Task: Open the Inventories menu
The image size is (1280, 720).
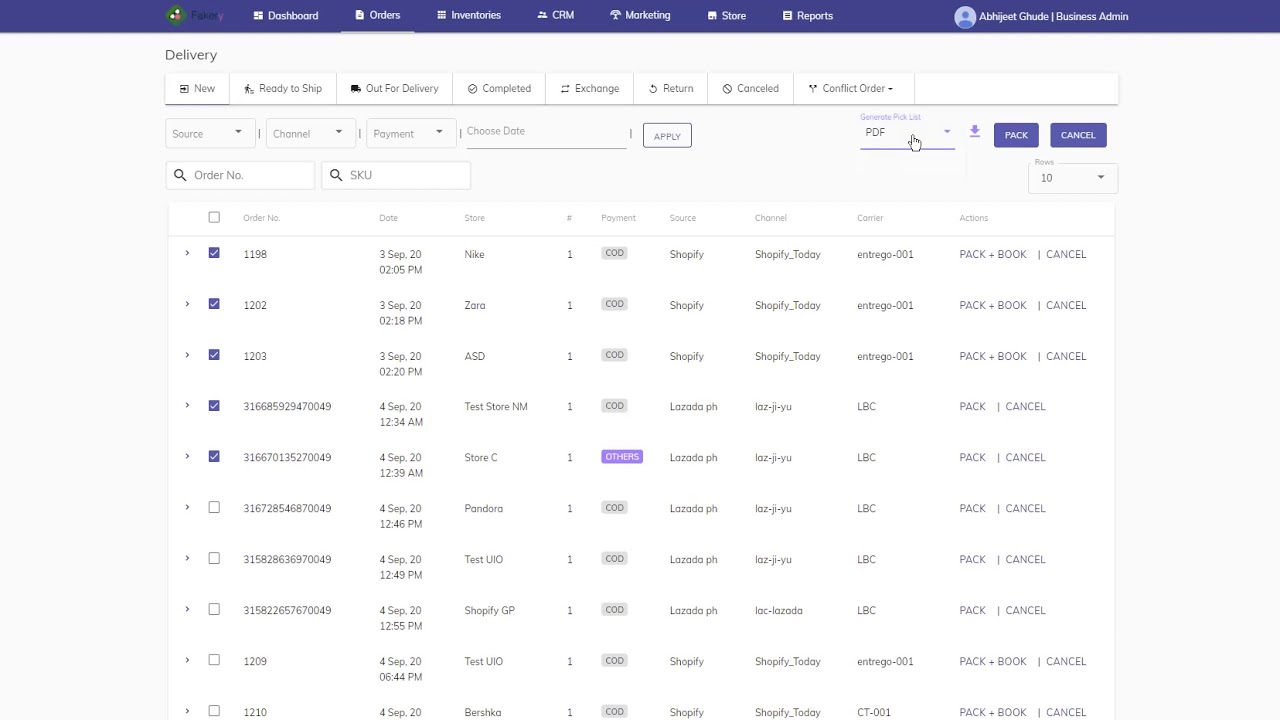Action: point(469,16)
